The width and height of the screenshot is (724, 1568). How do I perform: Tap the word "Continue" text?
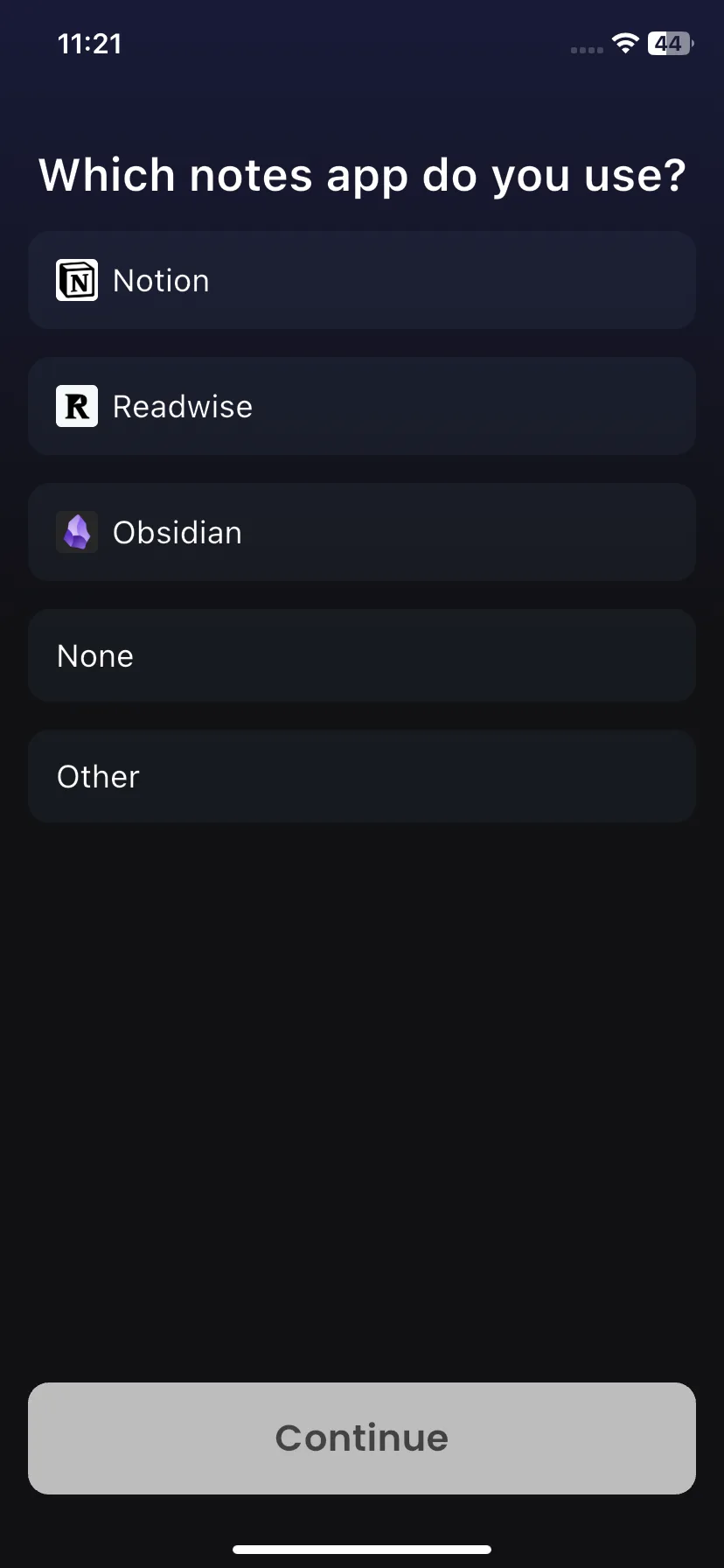pyautogui.click(x=362, y=1438)
